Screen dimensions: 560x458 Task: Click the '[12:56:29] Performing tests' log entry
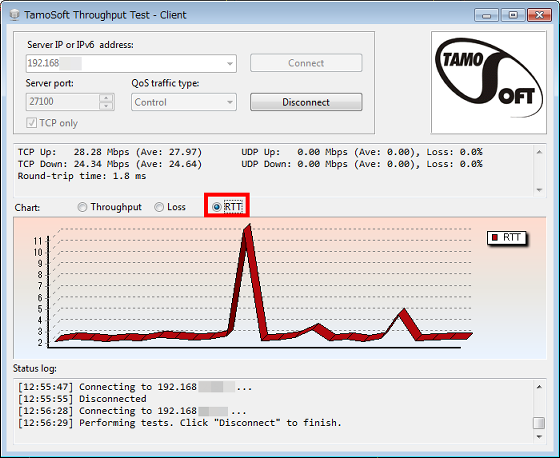pos(180,423)
